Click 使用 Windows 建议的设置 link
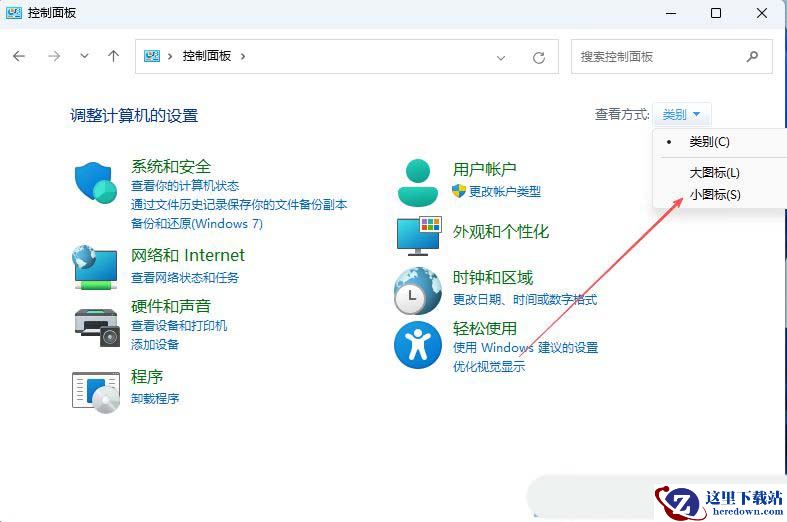The image size is (787, 522). pyautogui.click(x=525, y=347)
